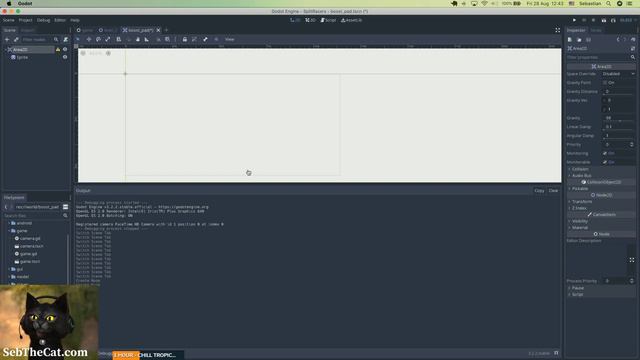Switch to the Script workspace
The width and height of the screenshot is (640, 360).
[x=328, y=20]
